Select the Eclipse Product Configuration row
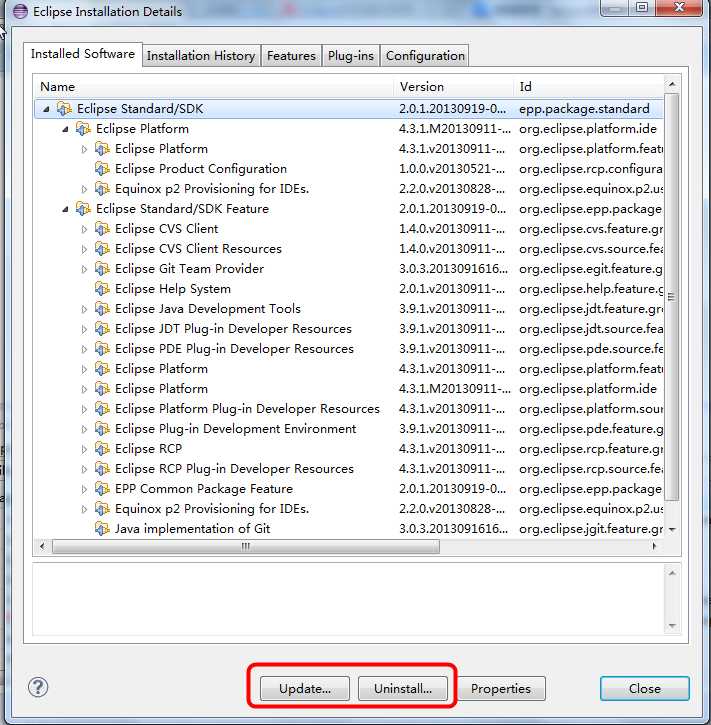711x725 pixels. 349,169
